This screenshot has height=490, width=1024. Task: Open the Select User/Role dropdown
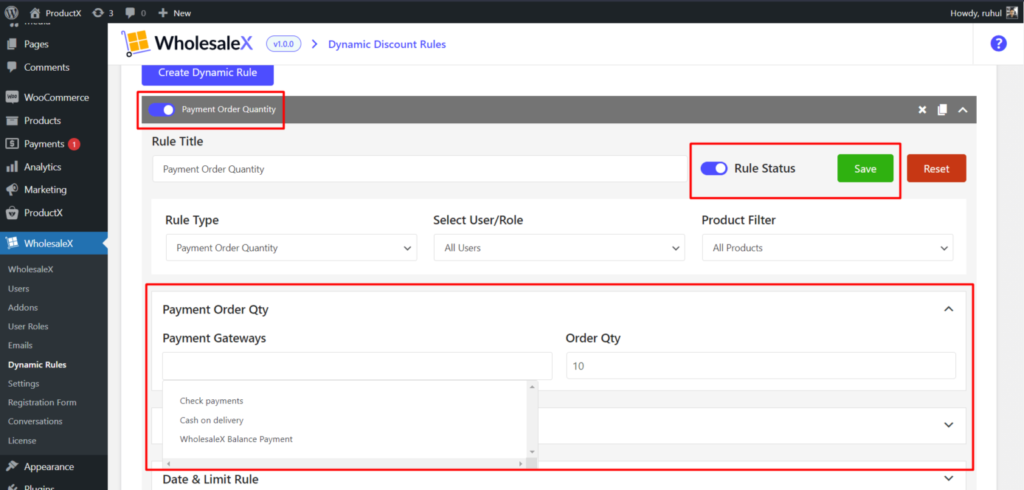(x=559, y=248)
